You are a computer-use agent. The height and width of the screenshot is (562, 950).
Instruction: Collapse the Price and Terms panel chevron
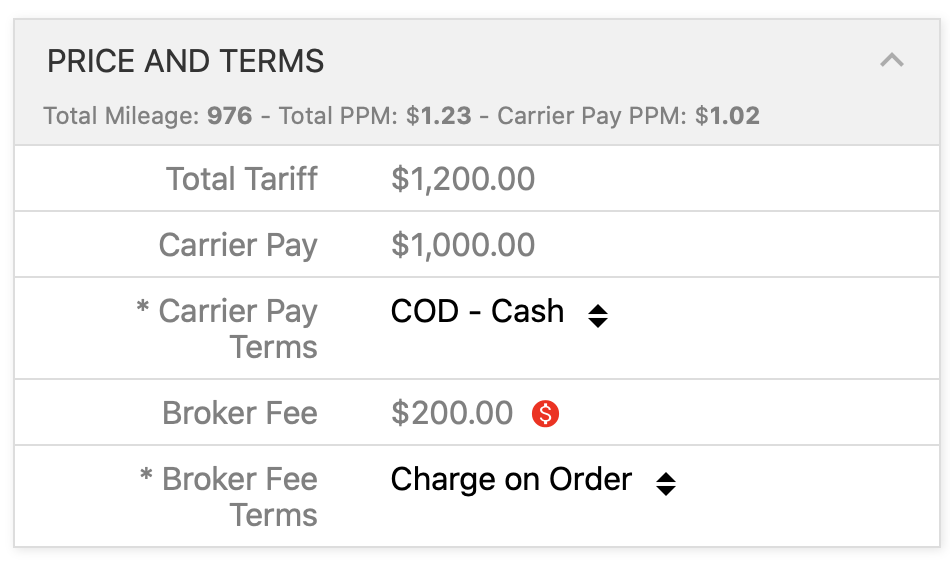click(x=892, y=60)
